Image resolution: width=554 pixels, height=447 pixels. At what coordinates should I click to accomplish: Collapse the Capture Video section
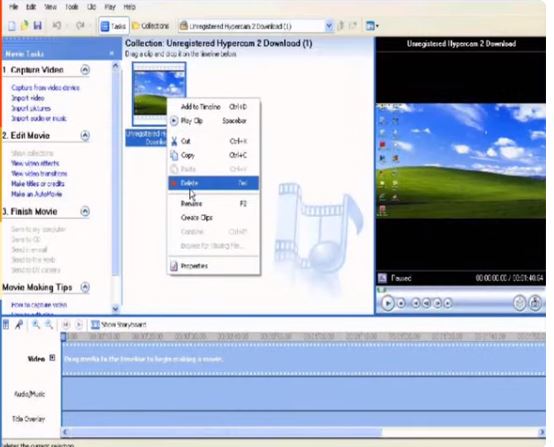tap(85, 70)
